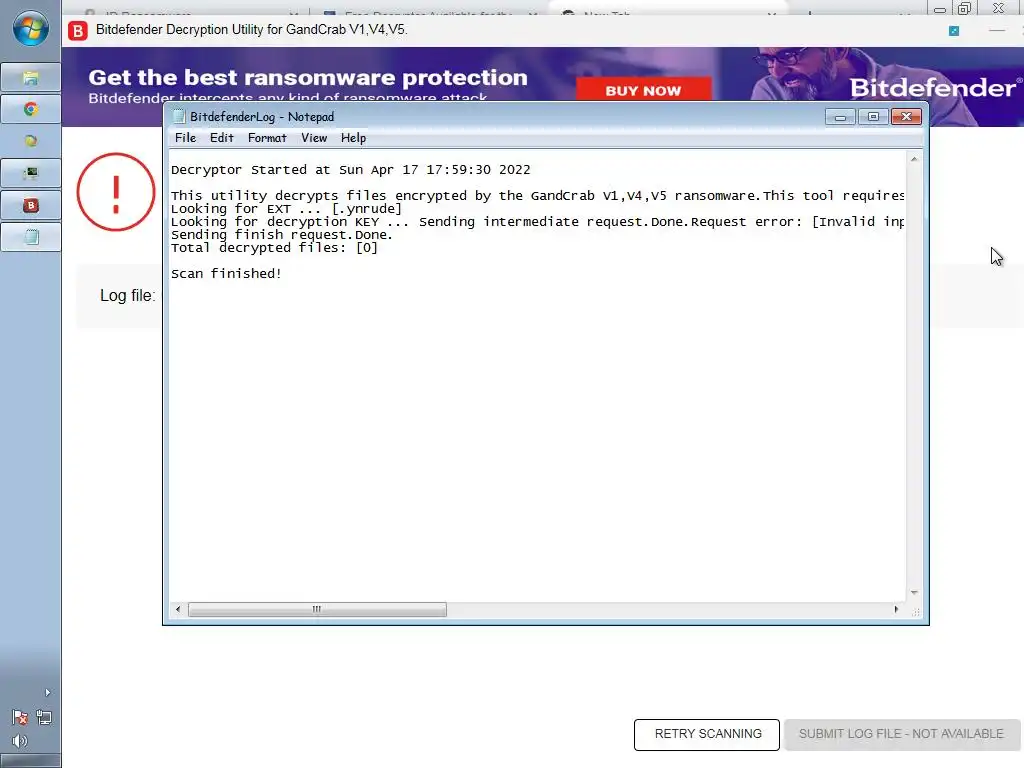
Task: Open the Notepad View menu
Action: [314, 138]
